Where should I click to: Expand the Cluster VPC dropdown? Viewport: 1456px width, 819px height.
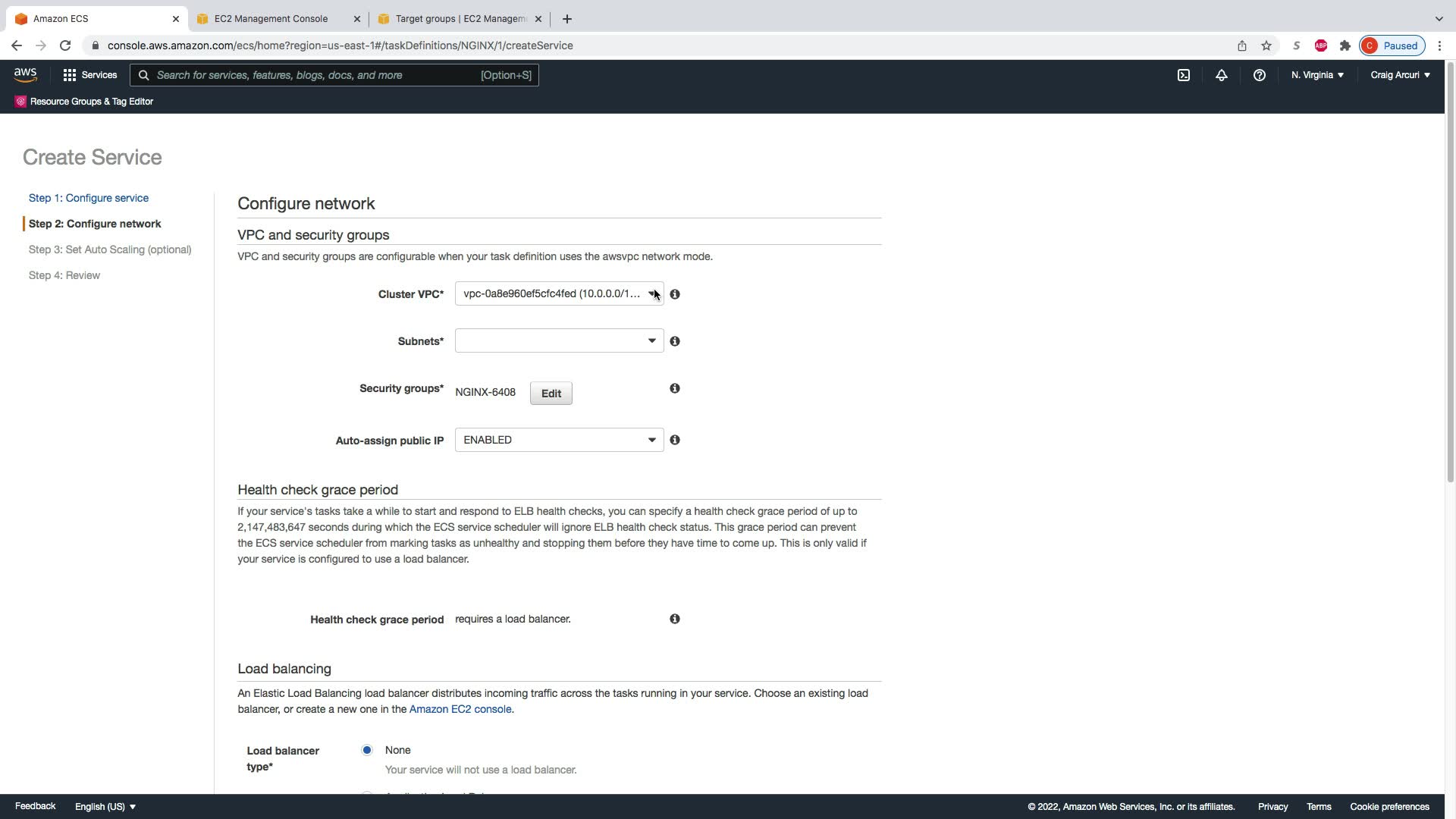coord(559,294)
